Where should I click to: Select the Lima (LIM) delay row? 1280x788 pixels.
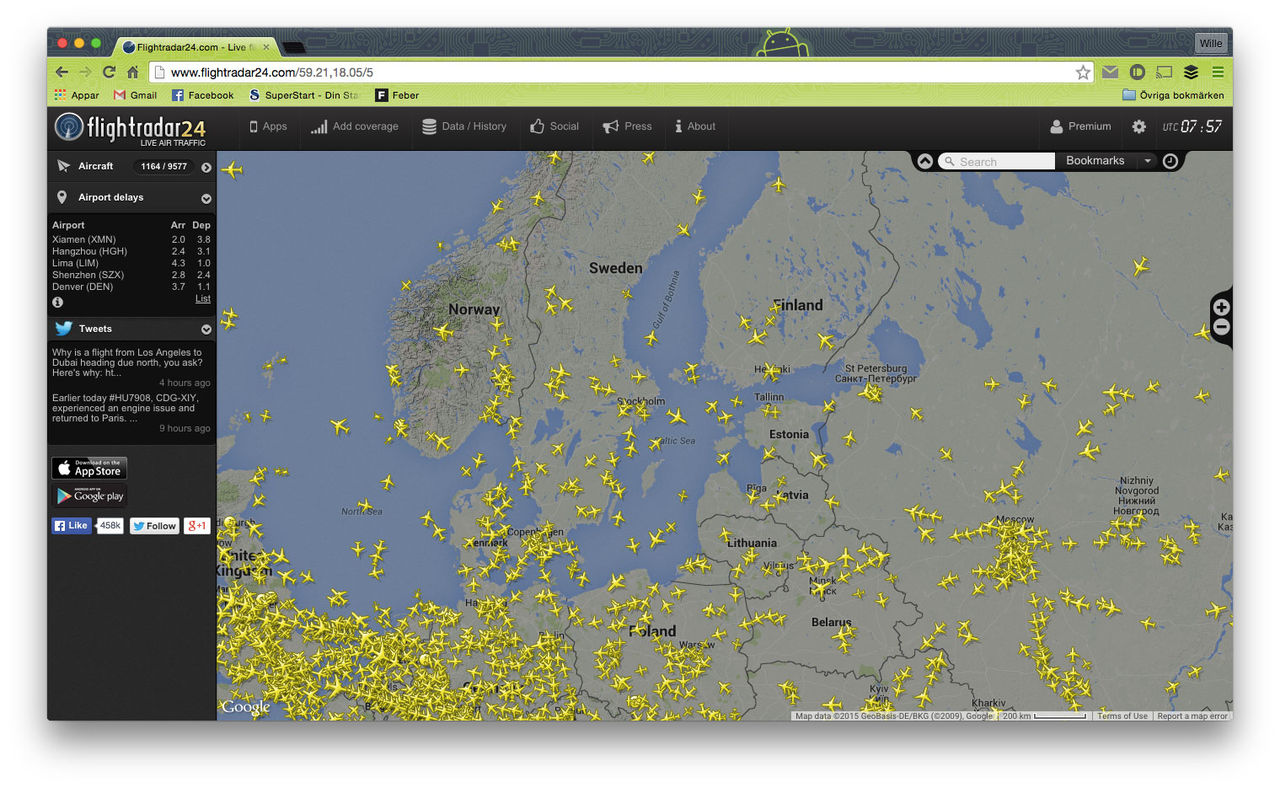tap(131, 263)
